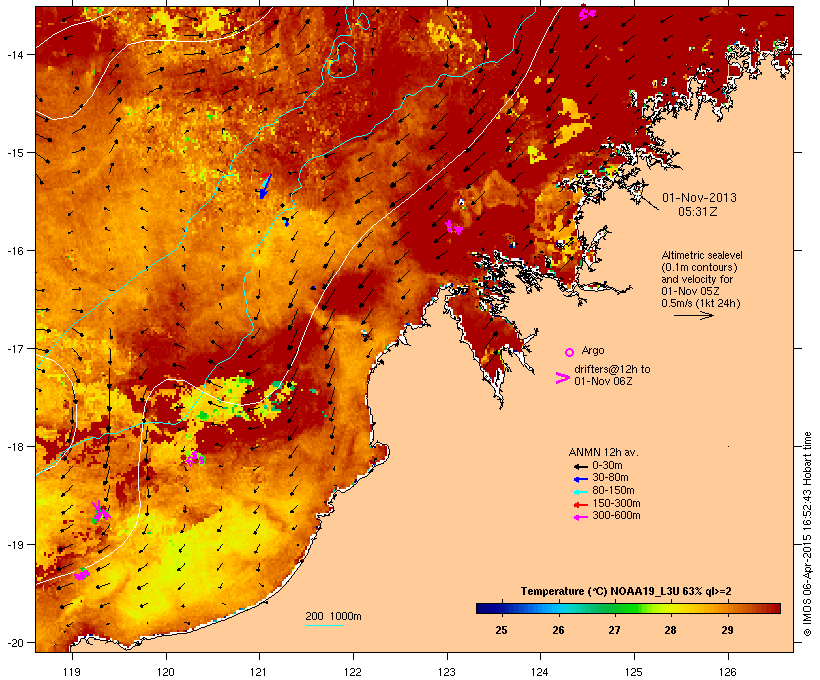The height and width of the screenshot is (680, 820).
Task: Click the -14 latitude axis label
Action: coord(14,54)
